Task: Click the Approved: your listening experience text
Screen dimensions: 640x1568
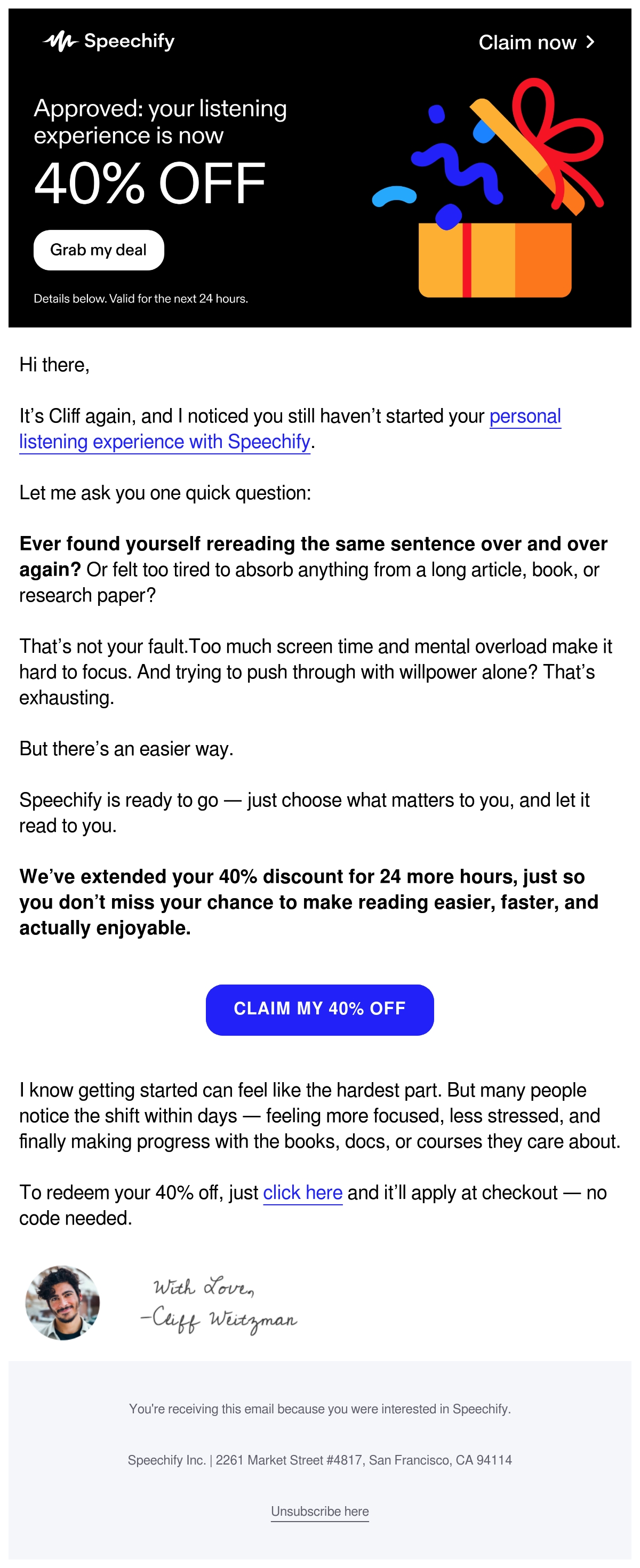Action: (x=160, y=121)
